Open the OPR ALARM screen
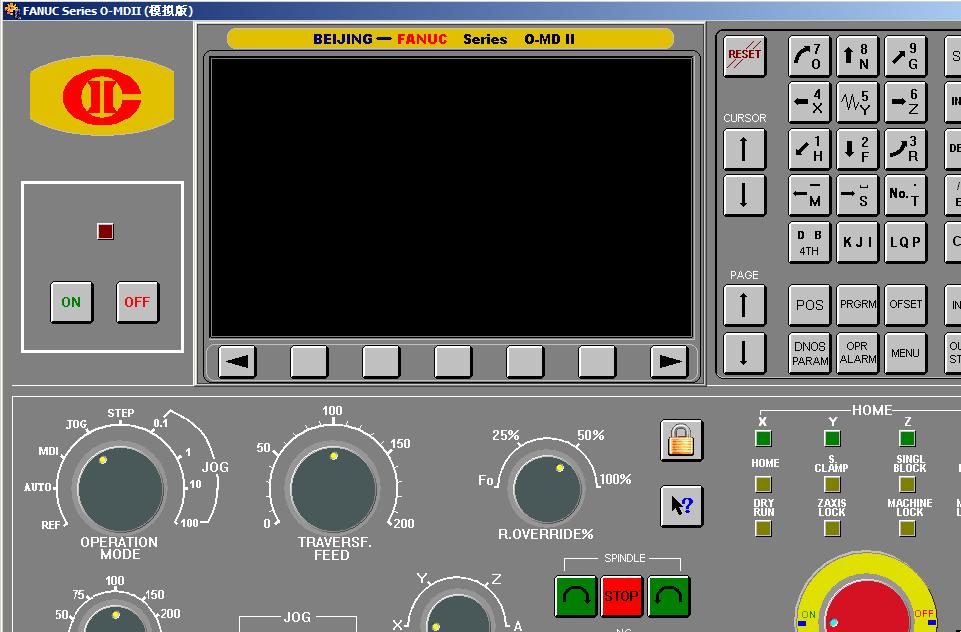The image size is (961, 632). coord(857,353)
